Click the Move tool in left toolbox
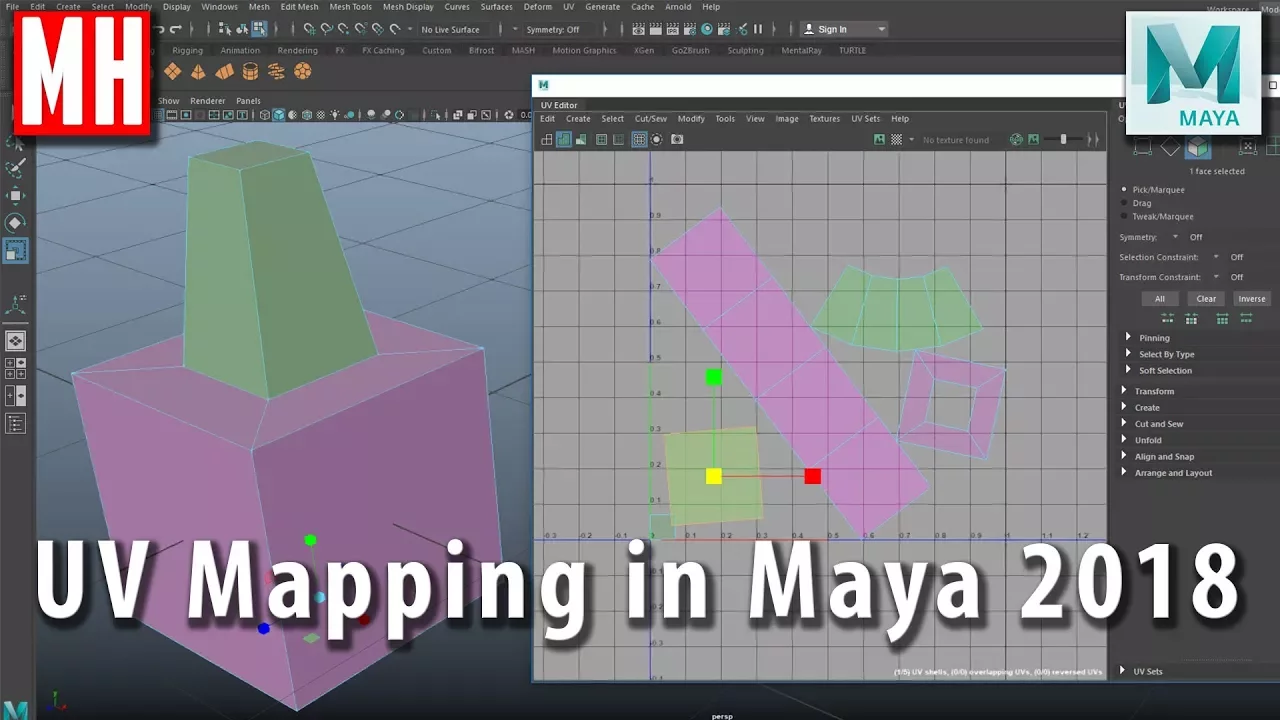1280x720 pixels. pos(16,195)
